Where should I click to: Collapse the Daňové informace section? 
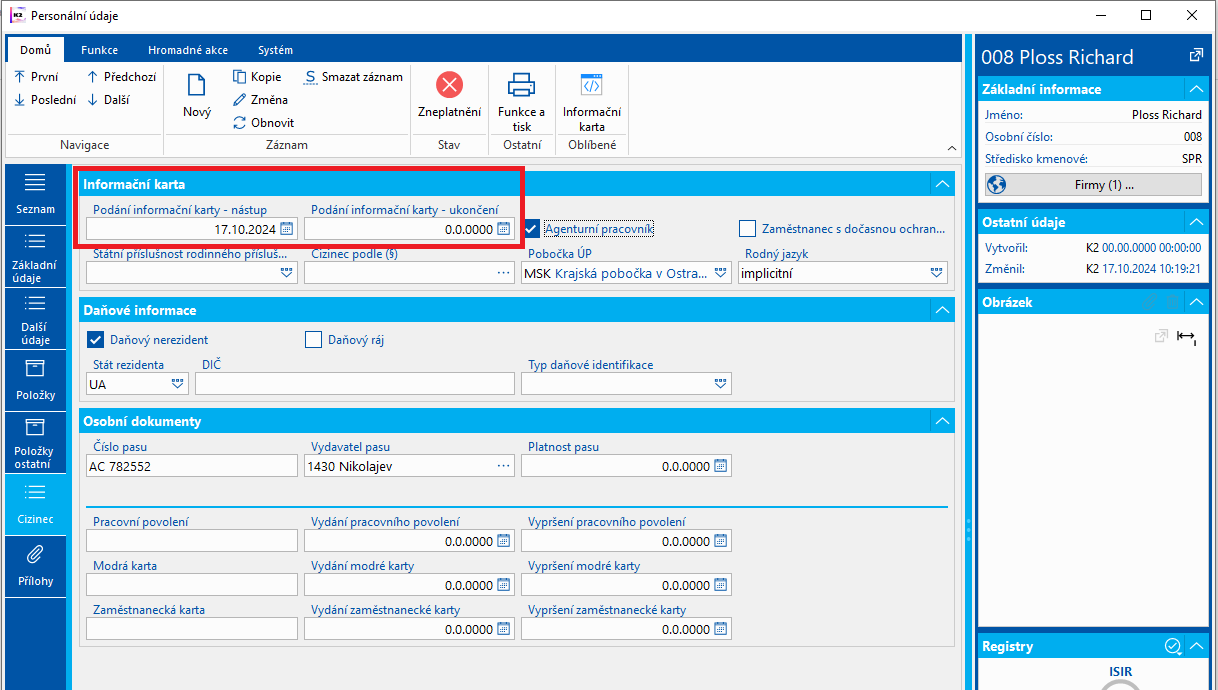click(x=941, y=310)
